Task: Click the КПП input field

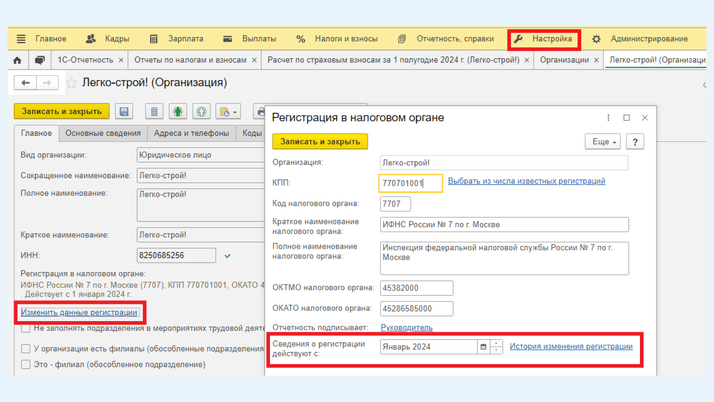Action: (x=410, y=183)
